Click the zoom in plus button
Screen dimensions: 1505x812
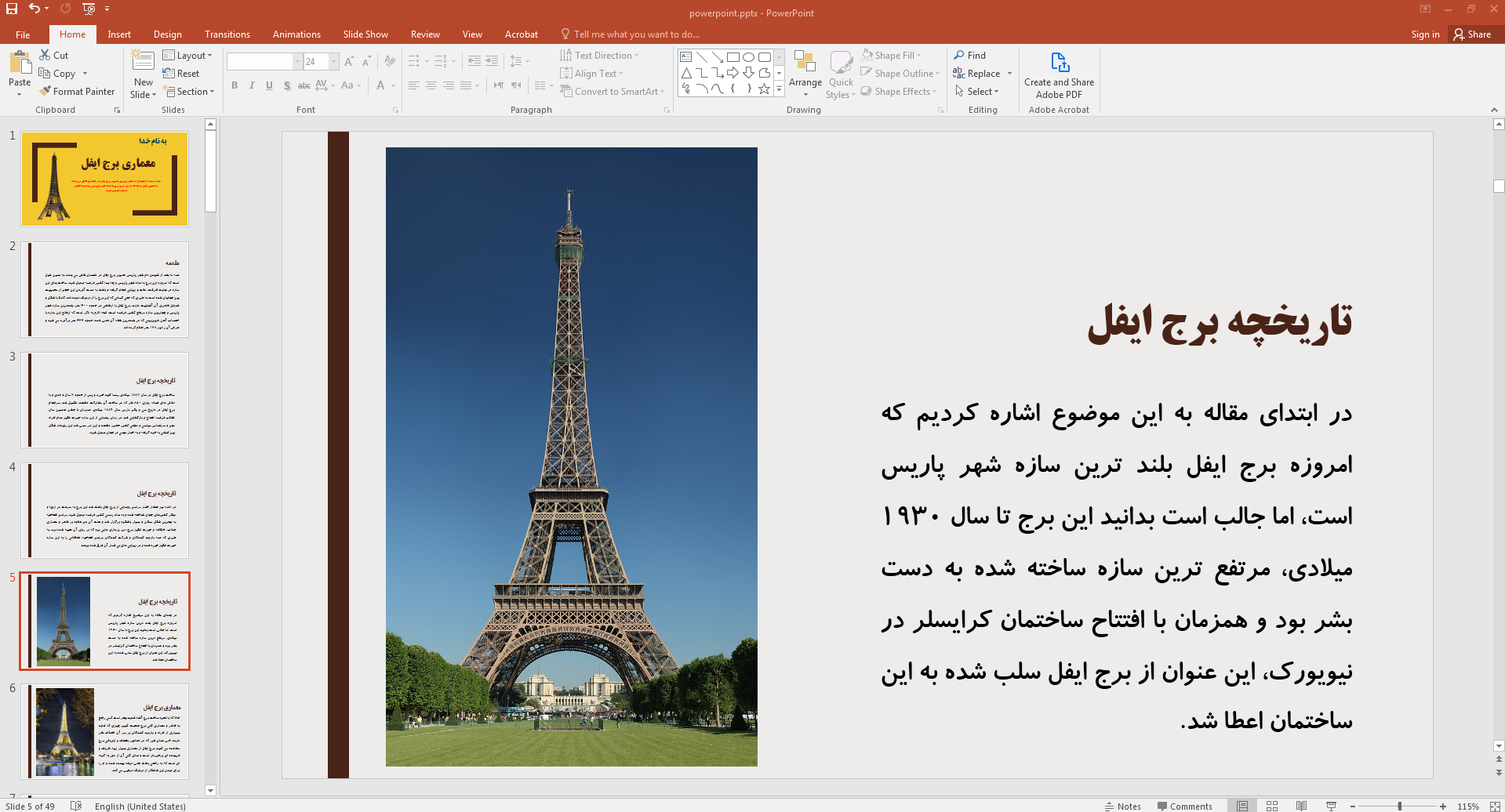coord(1442,806)
